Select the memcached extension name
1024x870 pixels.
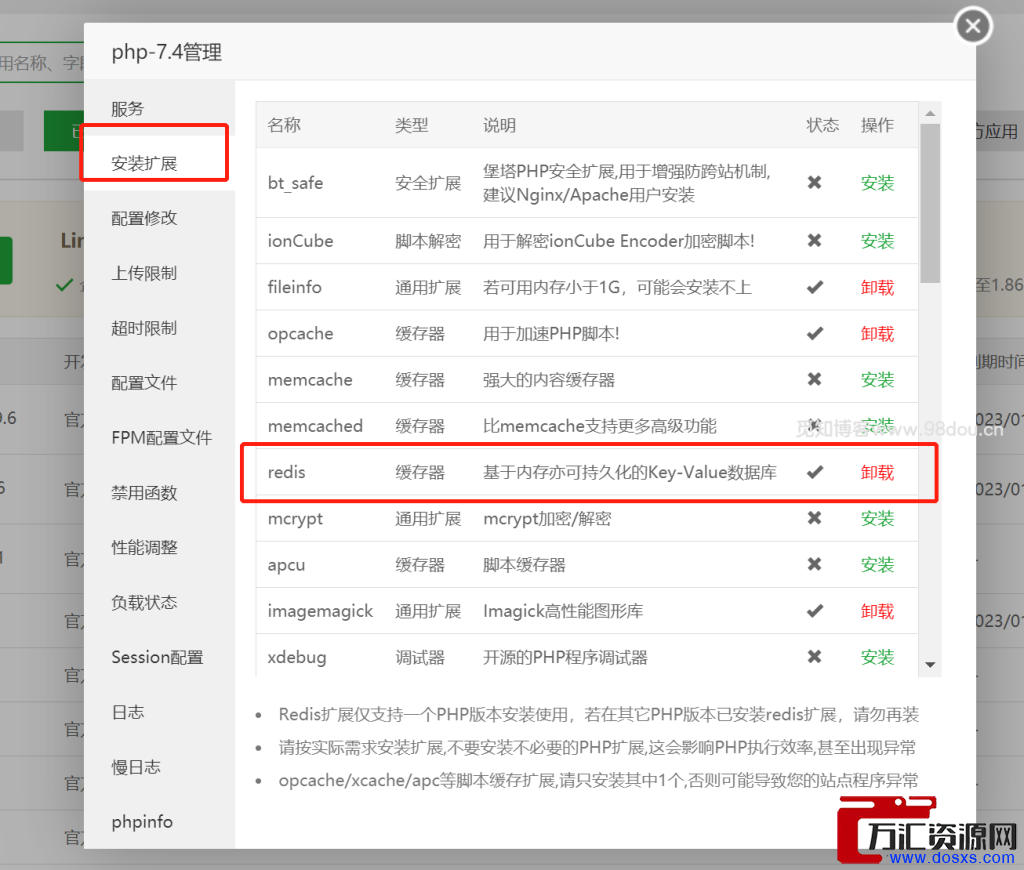click(315, 426)
